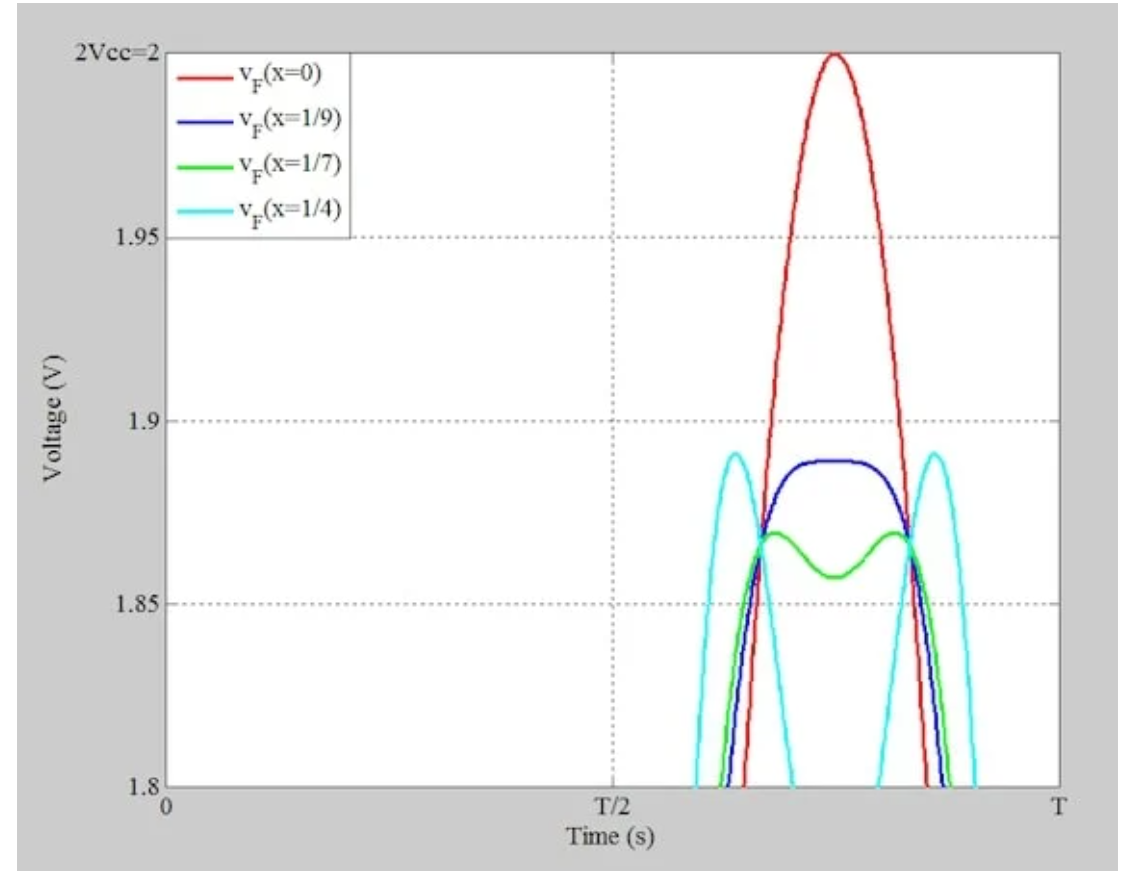
Task: Click the T/2 x-axis tick label
Action: click(613, 805)
